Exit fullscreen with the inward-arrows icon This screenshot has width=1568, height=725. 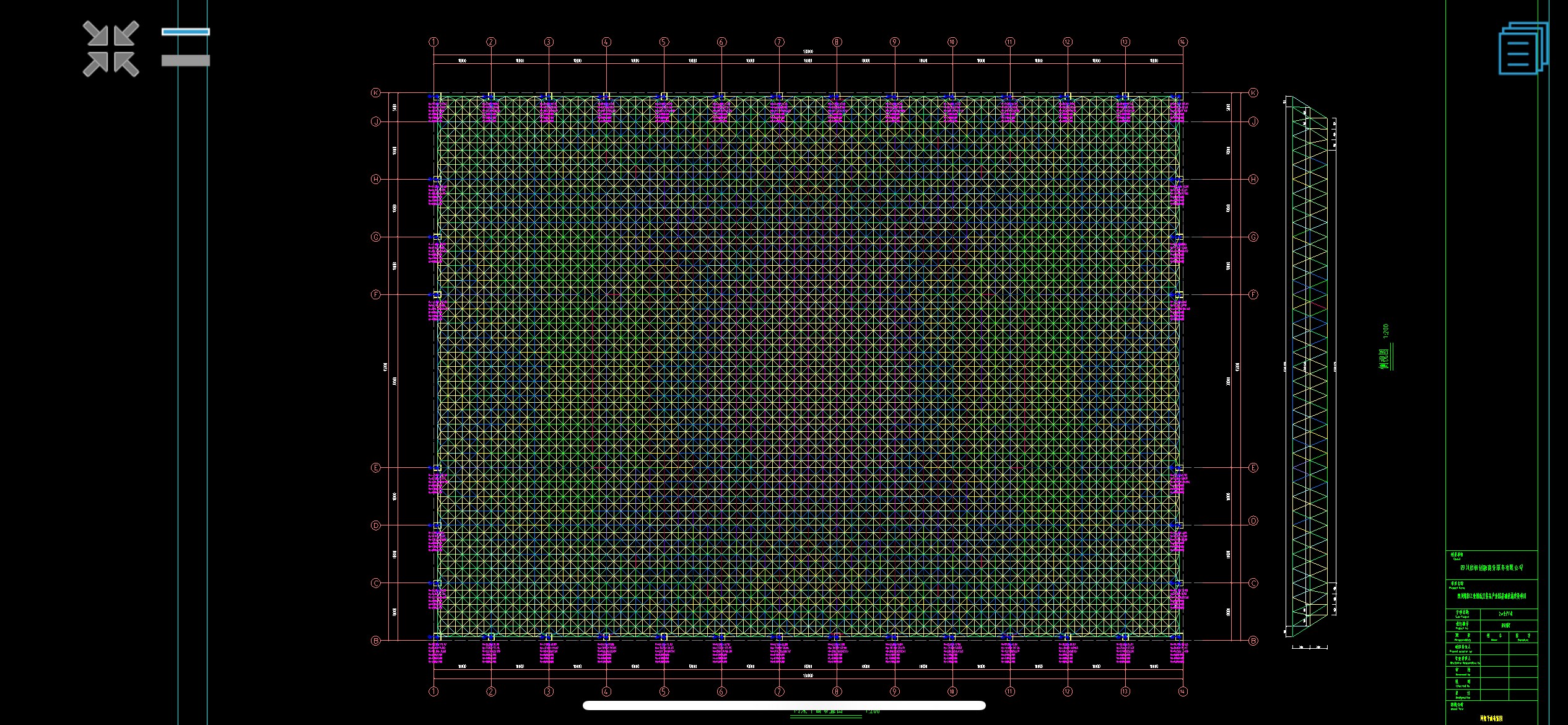tap(111, 49)
